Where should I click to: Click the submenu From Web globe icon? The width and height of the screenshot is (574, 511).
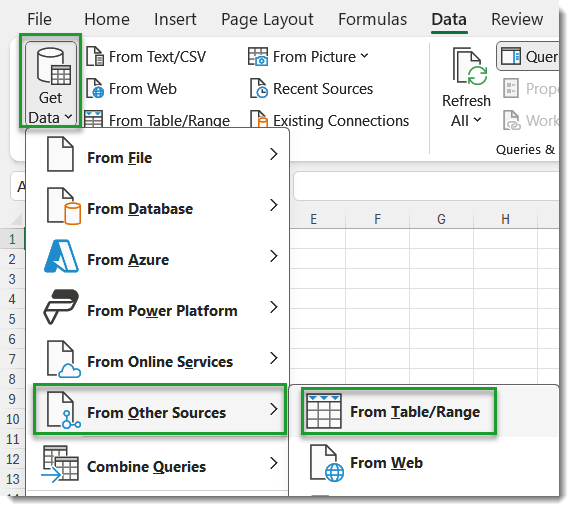(327, 463)
